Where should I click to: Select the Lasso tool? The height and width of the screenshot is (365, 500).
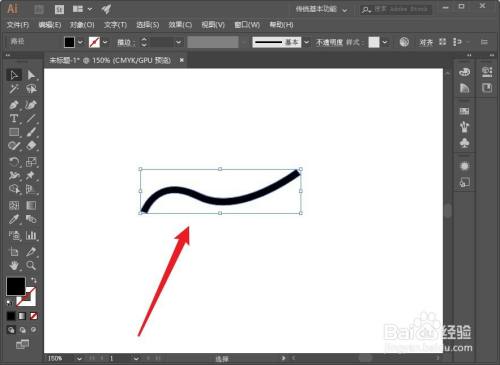tap(31, 89)
